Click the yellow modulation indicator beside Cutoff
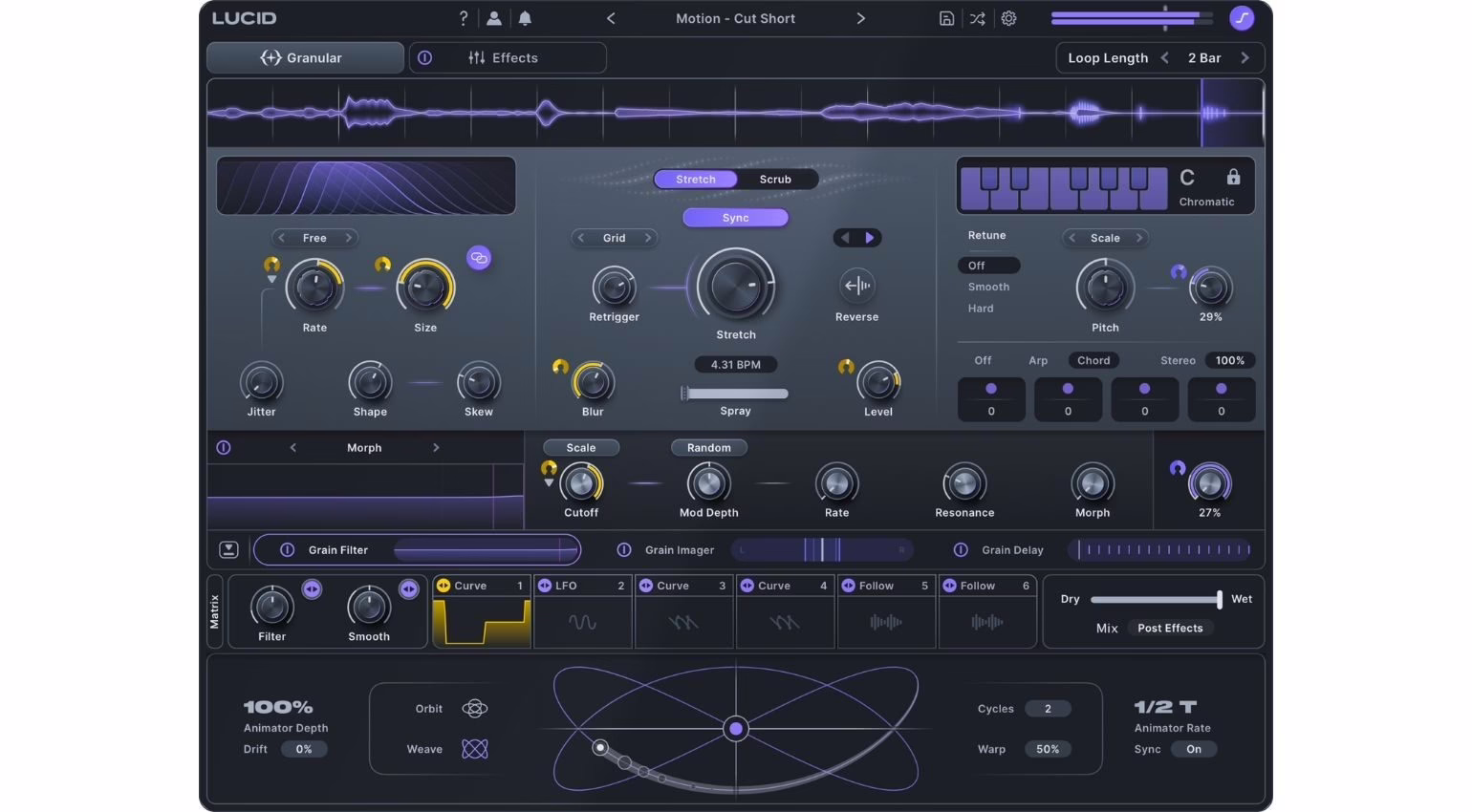The width and height of the screenshot is (1472, 812). click(x=549, y=468)
